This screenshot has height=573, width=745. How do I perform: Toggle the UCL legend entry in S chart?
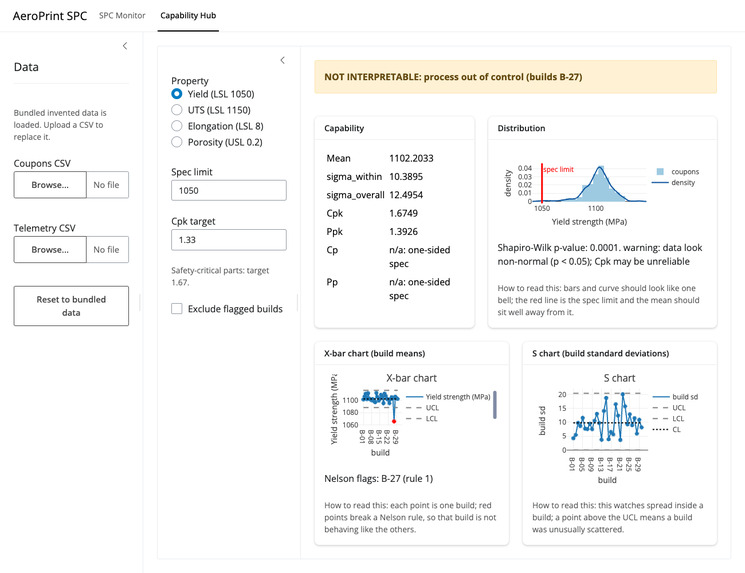tap(669, 408)
